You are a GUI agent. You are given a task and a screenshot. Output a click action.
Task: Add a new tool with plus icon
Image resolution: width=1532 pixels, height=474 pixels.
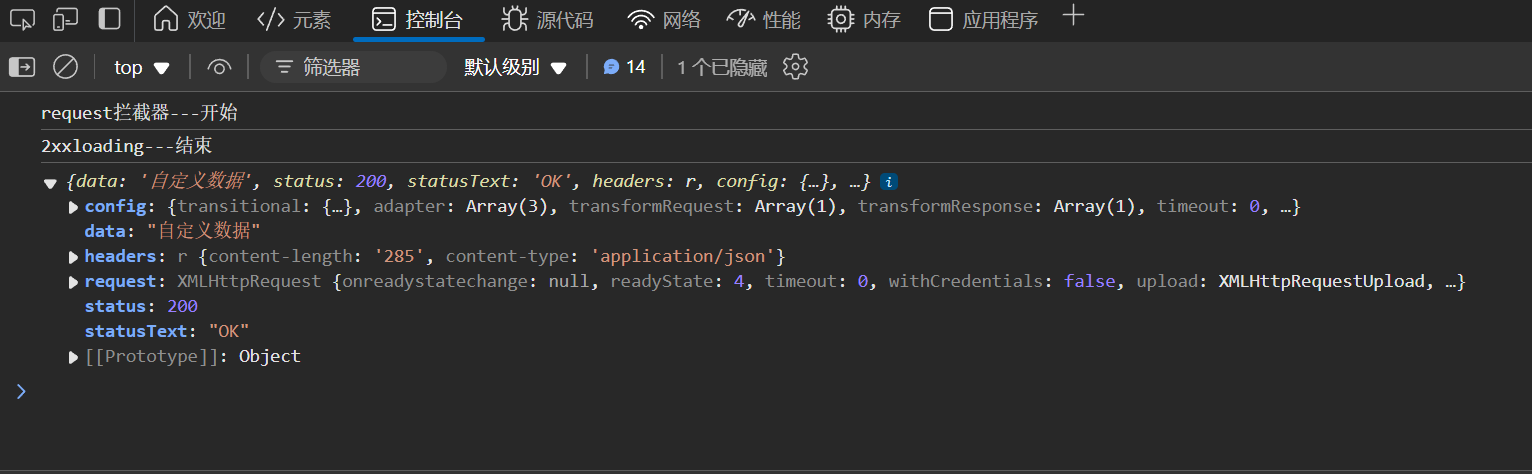tap(1073, 16)
